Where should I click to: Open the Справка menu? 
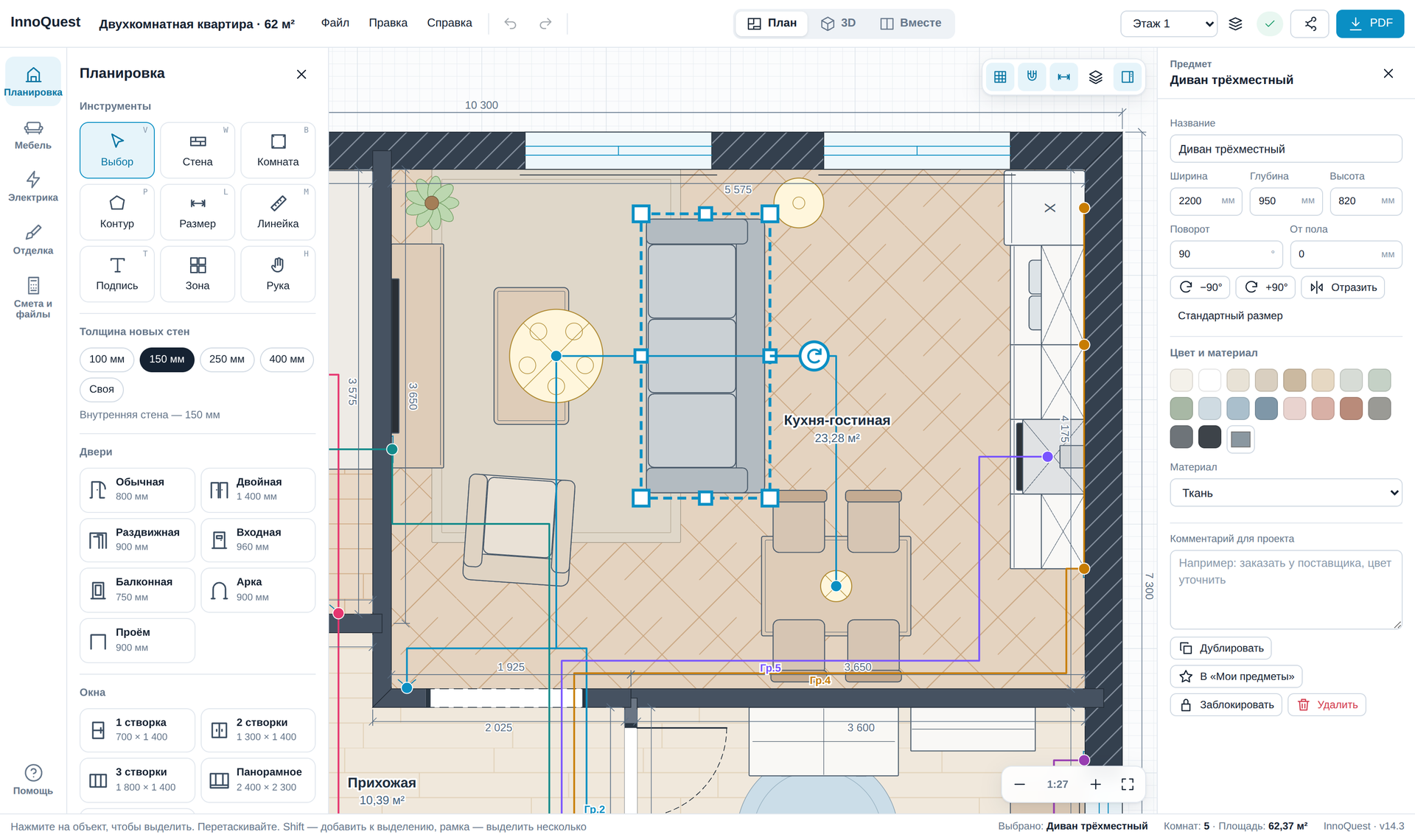coord(450,23)
